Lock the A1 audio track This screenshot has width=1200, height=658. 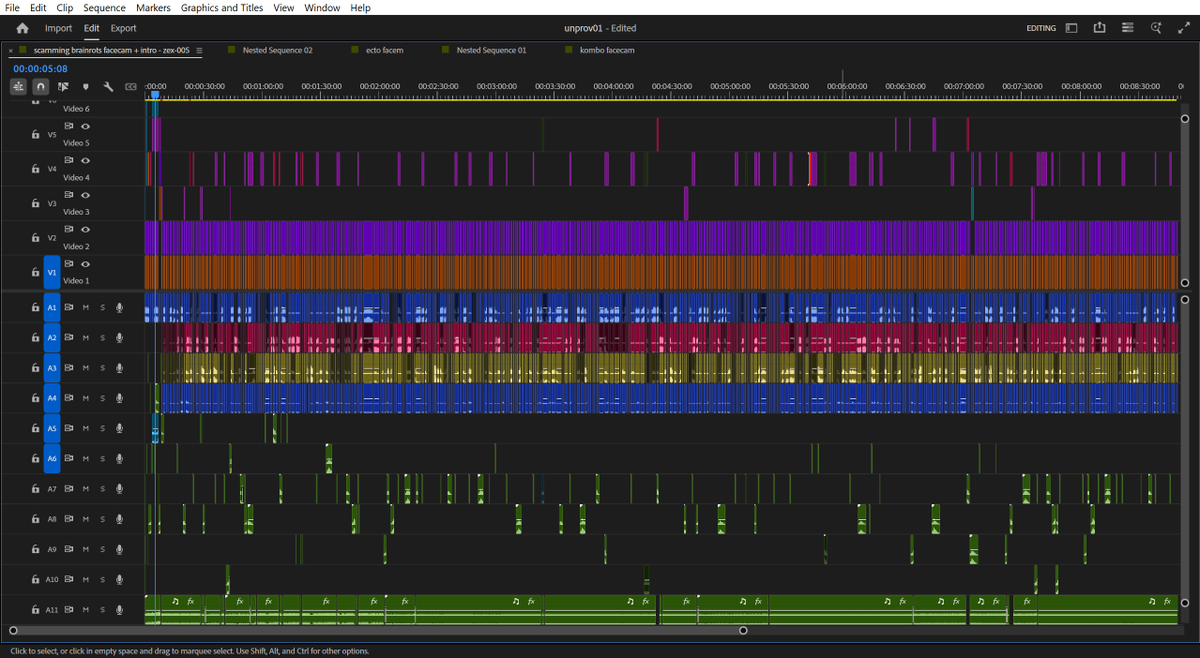point(35,308)
